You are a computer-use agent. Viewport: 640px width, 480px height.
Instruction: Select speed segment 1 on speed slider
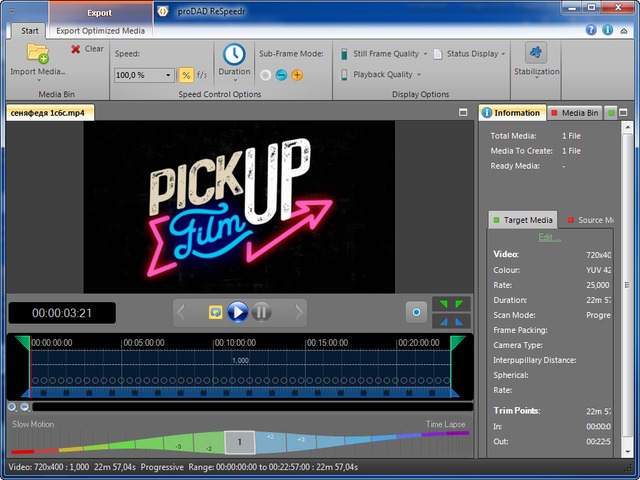pos(240,442)
